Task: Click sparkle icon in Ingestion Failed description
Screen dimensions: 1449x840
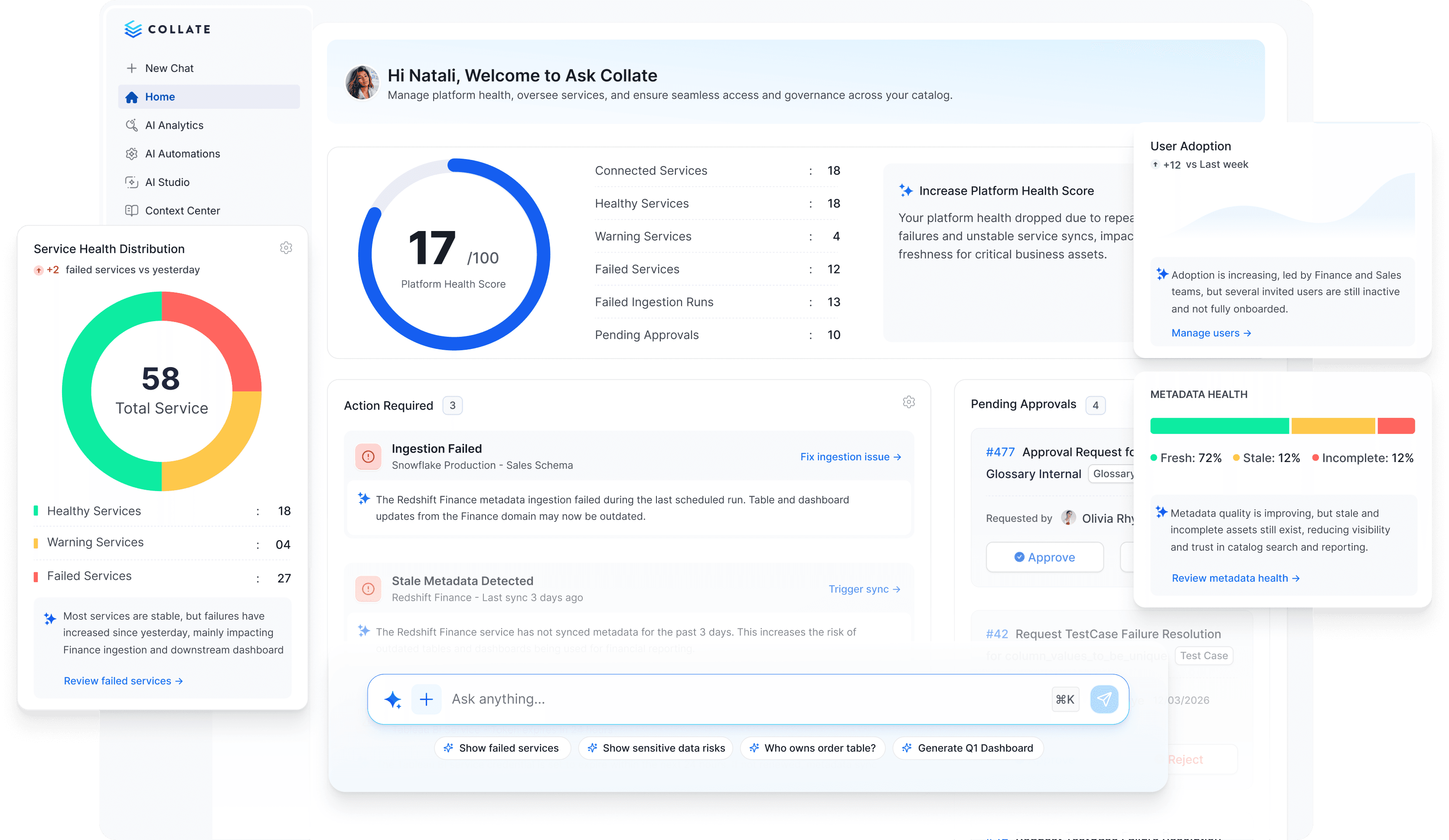Action: coord(363,498)
